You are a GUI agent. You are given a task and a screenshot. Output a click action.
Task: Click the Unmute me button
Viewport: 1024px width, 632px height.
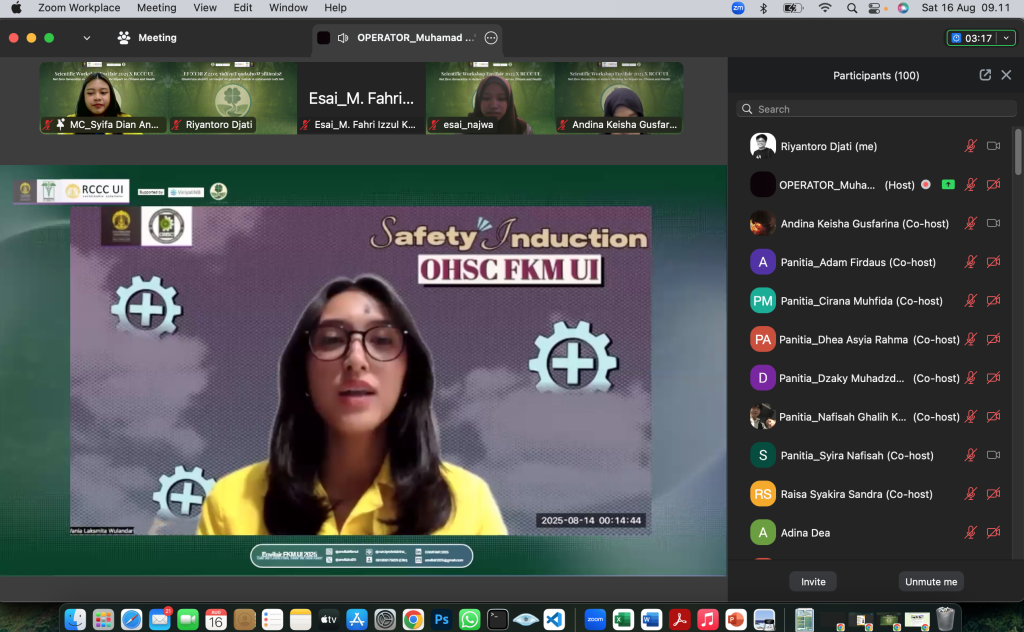point(930,582)
